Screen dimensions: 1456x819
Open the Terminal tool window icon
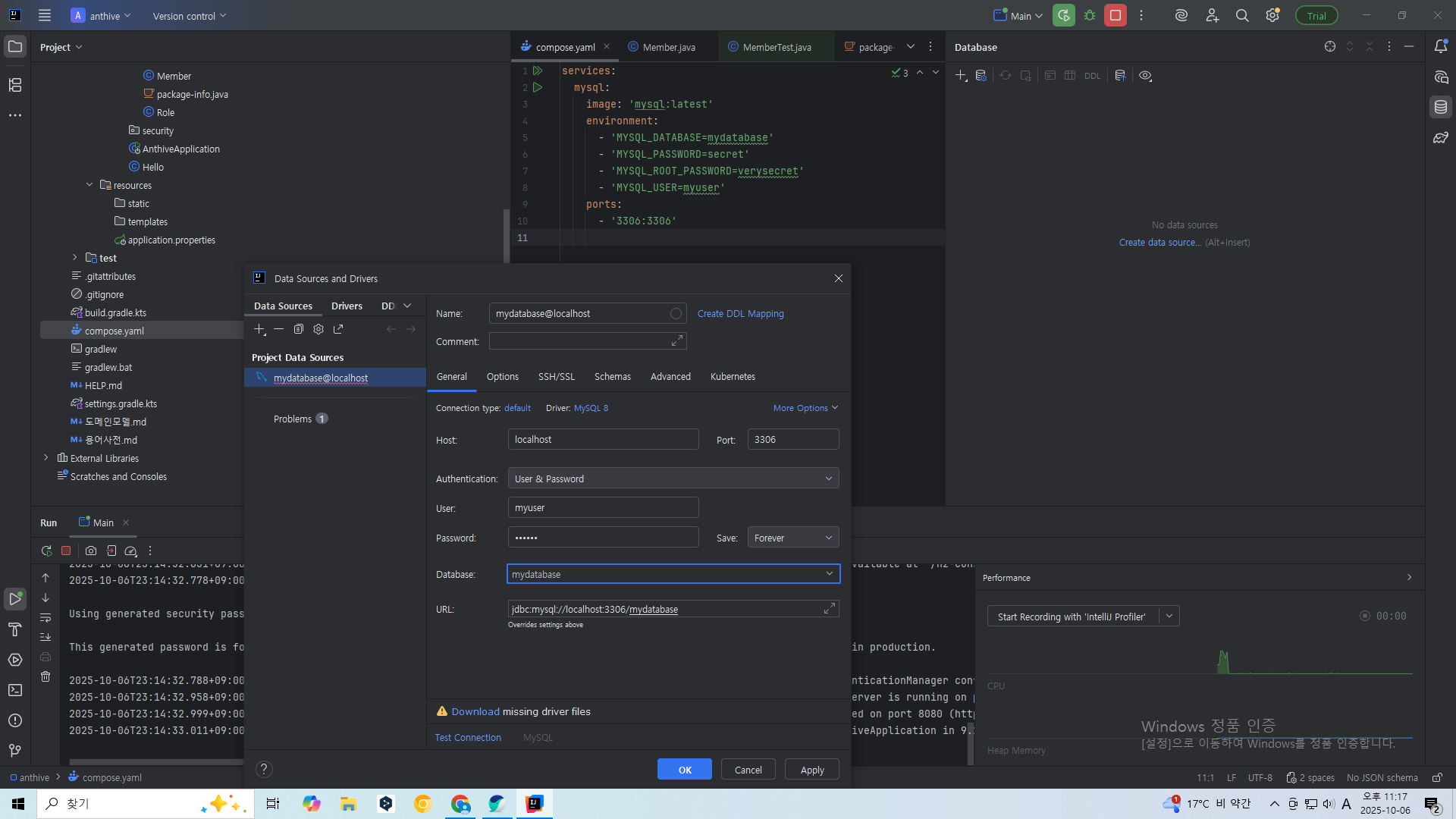tap(14, 690)
